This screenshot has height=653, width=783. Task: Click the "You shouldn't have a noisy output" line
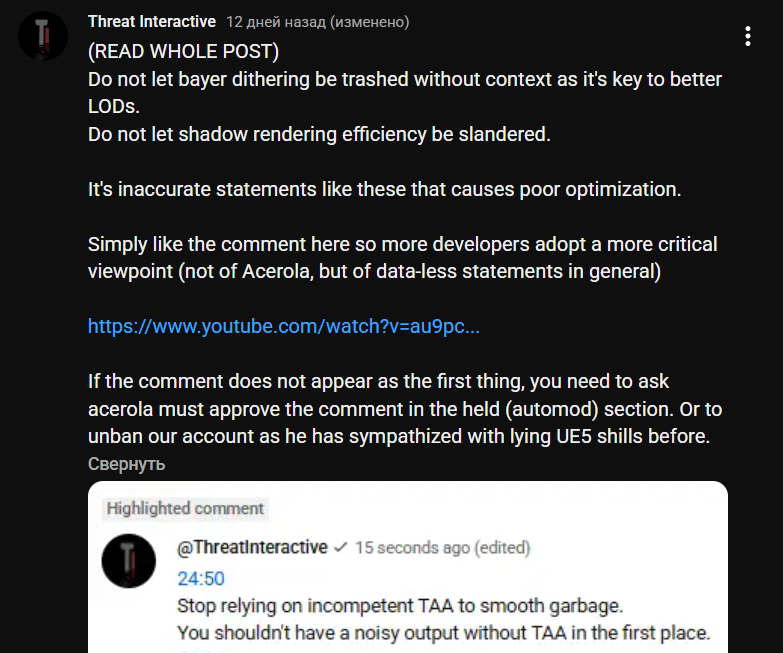click(x=443, y=632)
